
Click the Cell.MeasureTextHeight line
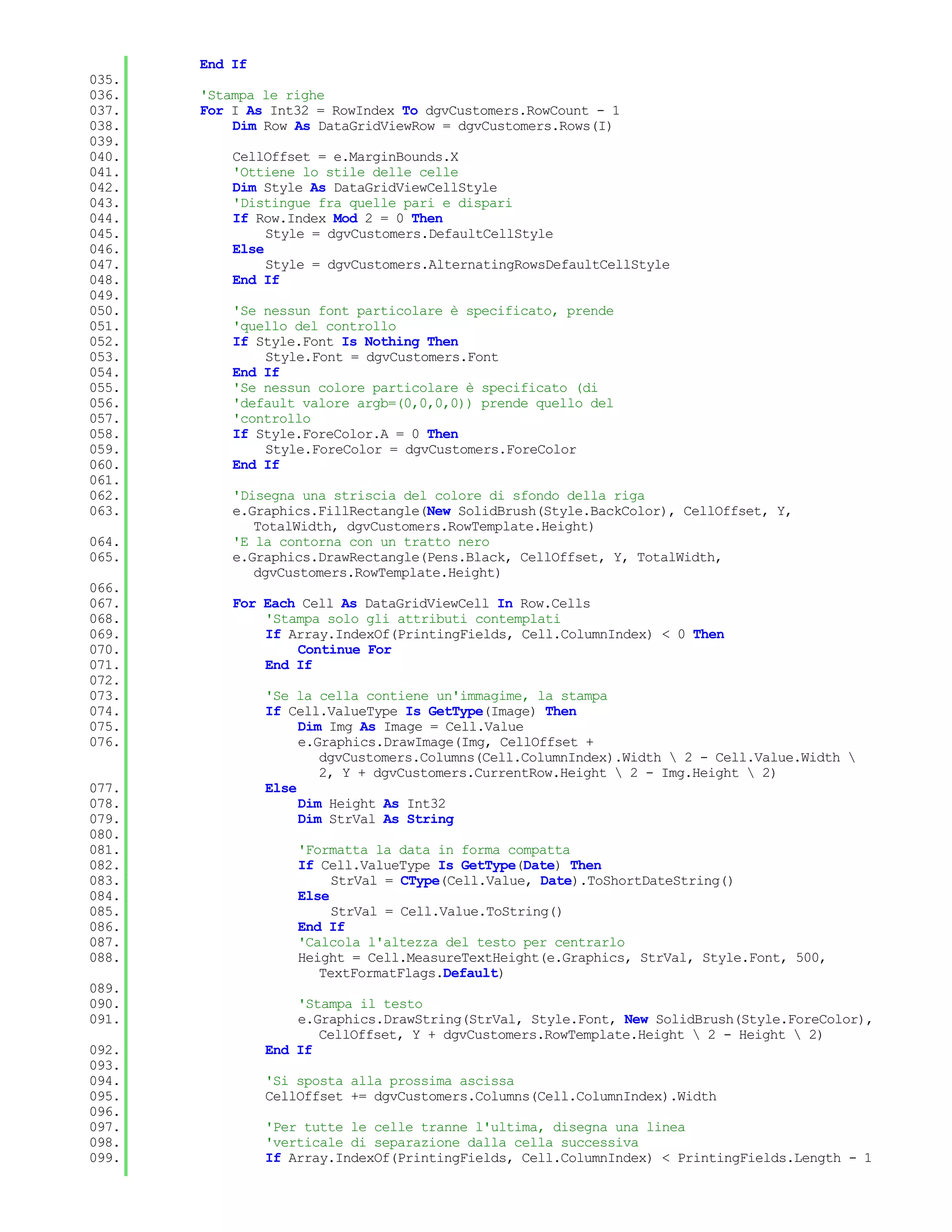562,966
